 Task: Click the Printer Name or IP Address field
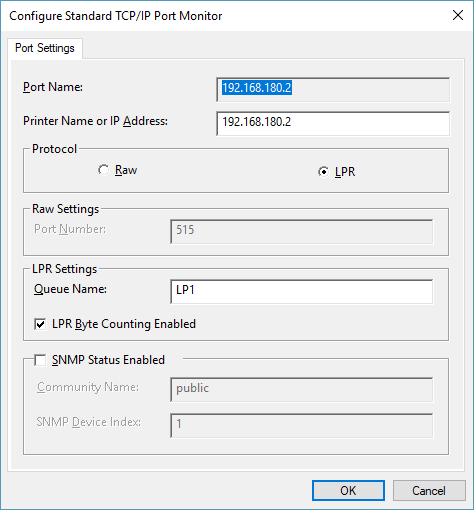point(333,123)
